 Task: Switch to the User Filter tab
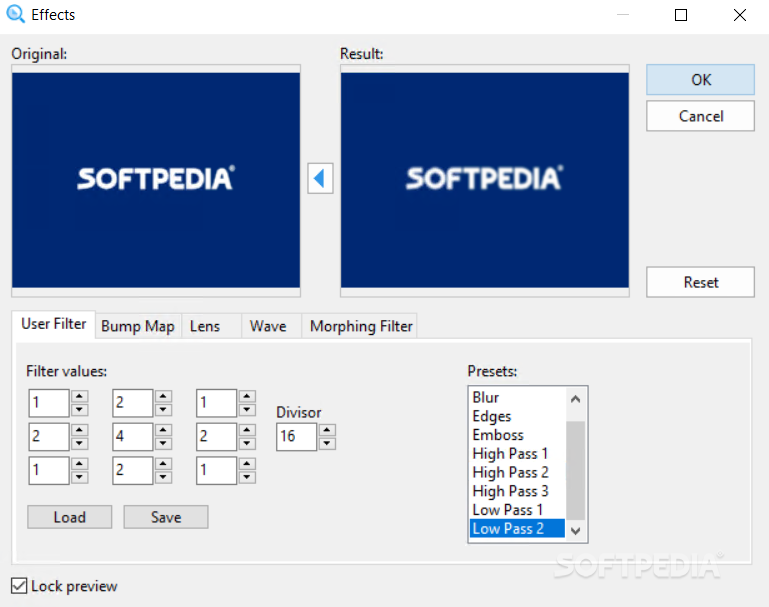[x=53, y=324]
